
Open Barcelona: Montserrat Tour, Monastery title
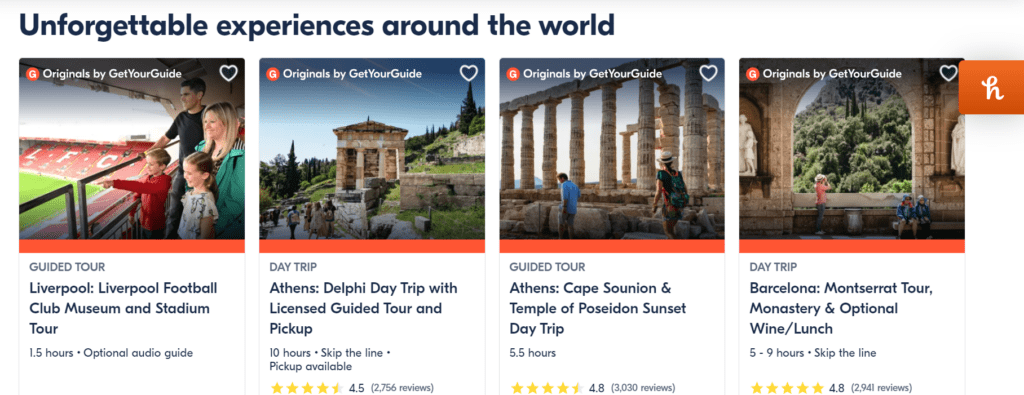842,308
